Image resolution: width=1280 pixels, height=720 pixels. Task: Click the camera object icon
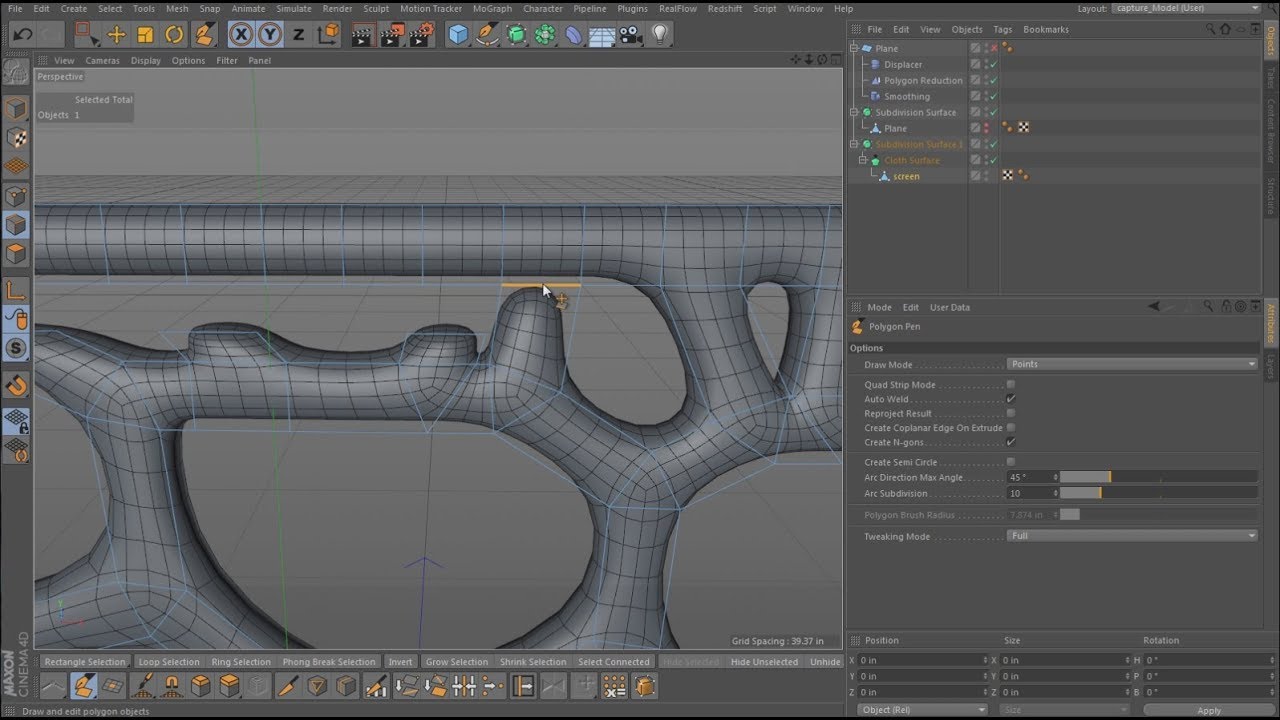click(630, 35)
